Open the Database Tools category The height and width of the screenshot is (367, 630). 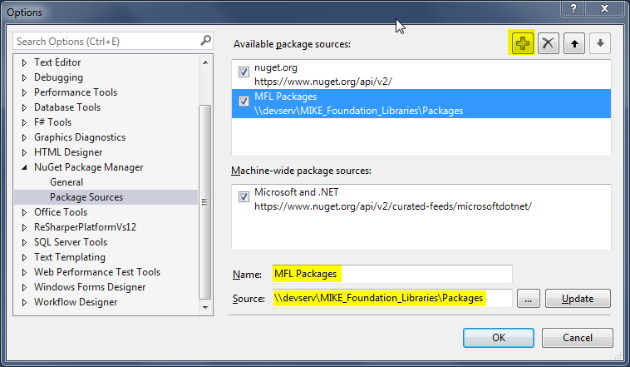click(67, 107)
